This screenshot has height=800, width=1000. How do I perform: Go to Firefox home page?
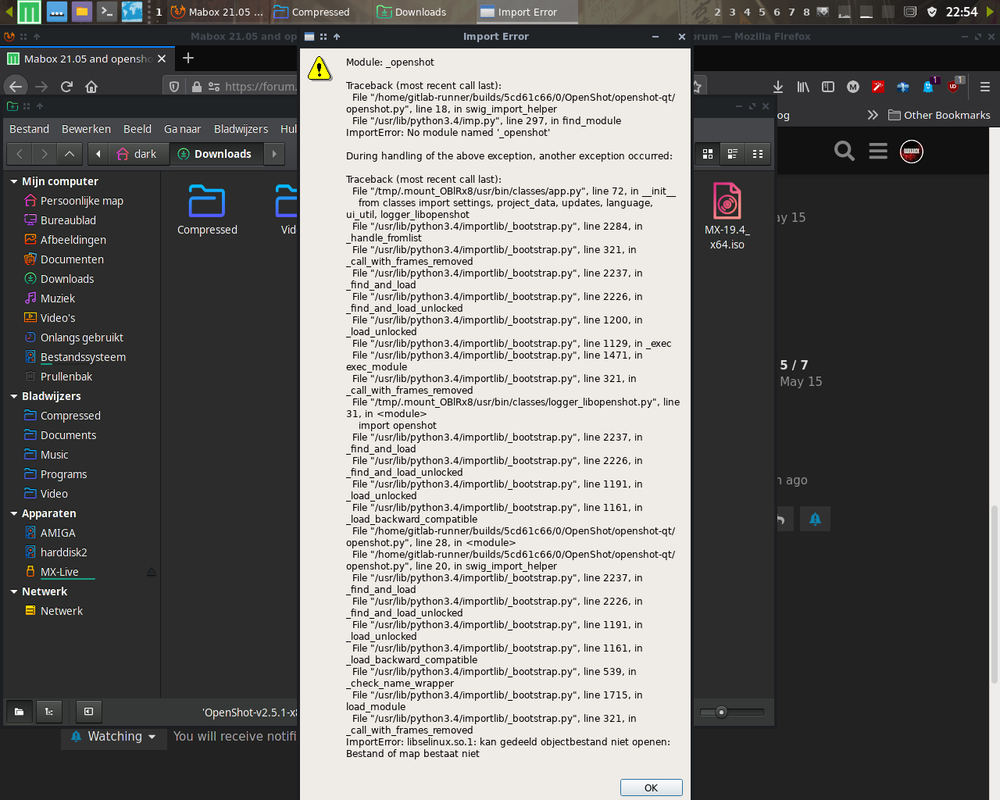91,87
